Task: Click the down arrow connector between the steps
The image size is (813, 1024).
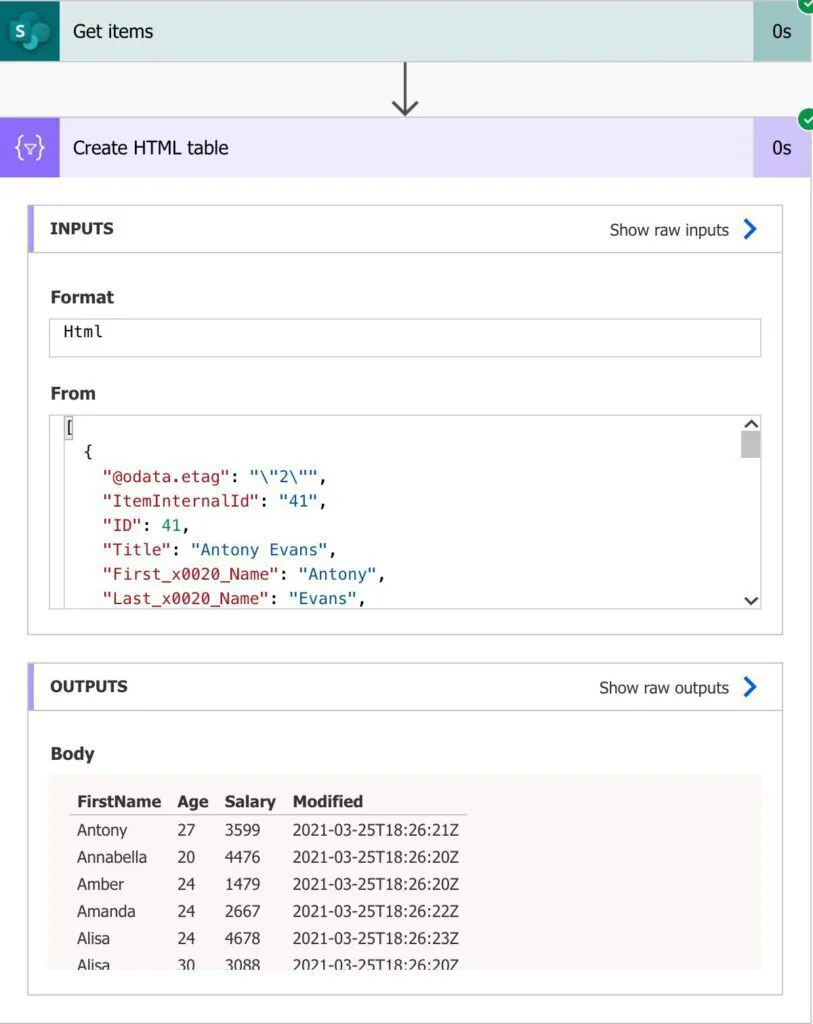Action: click(x=405, y=90)
